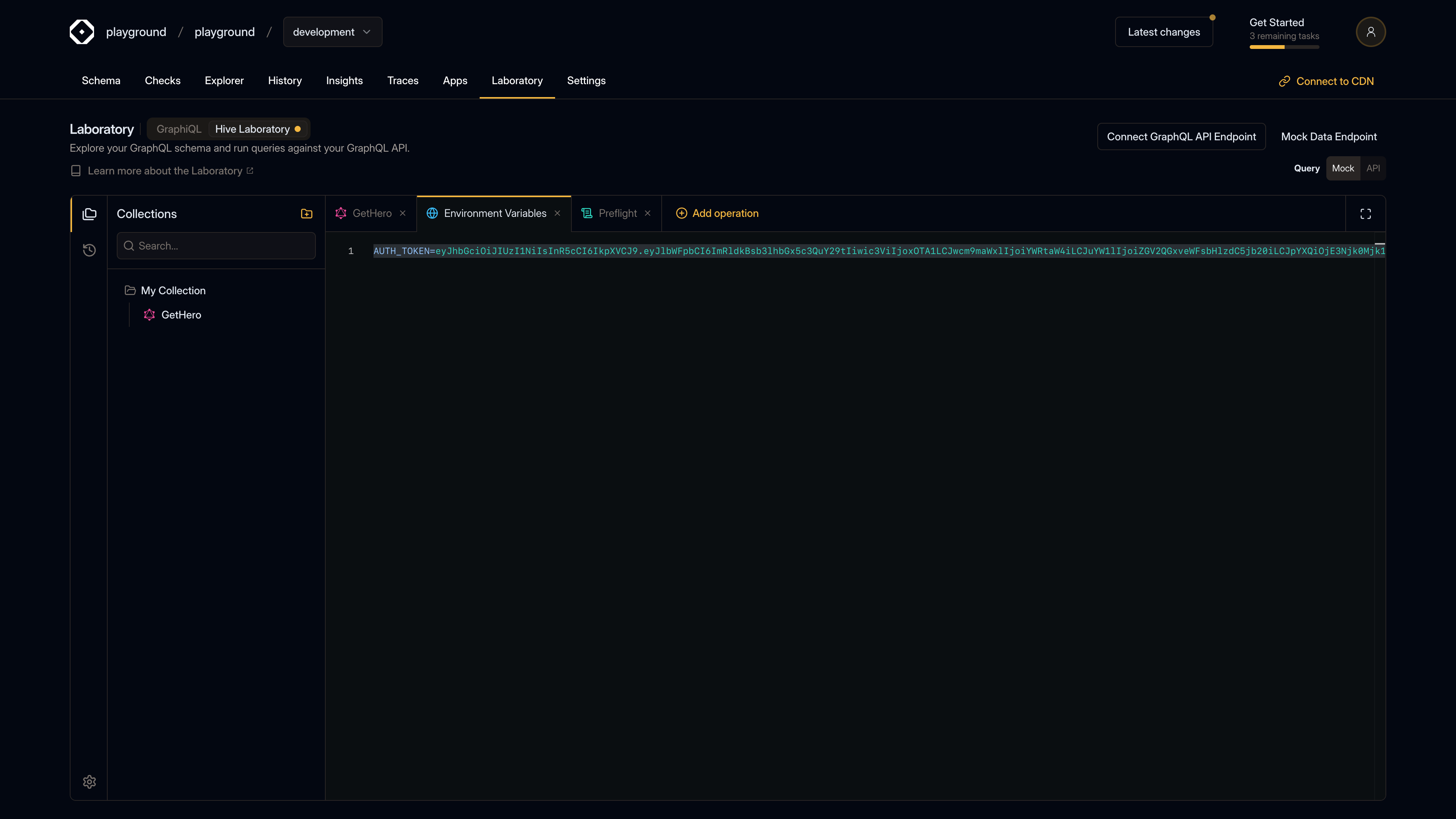Close the Environment Variables tab

pyautogui.click(x=557, y=213)
